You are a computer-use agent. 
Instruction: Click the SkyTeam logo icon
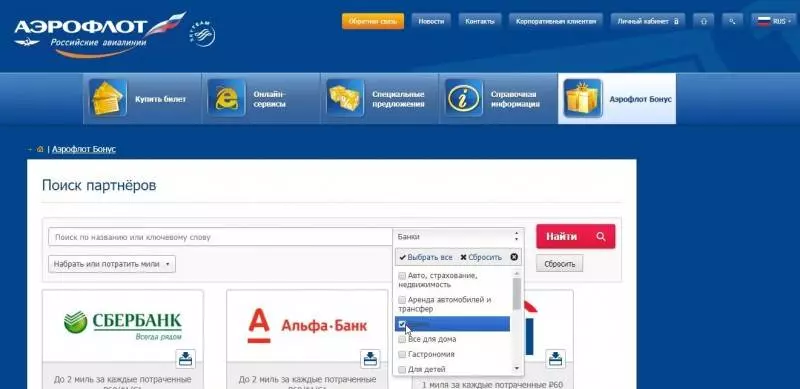[203, 34]
